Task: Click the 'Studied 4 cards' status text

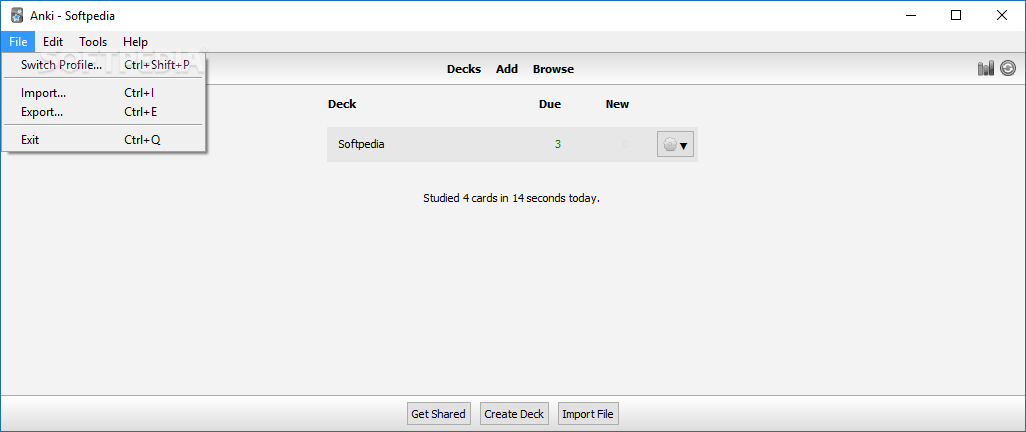Action: (x=512, y=198)
